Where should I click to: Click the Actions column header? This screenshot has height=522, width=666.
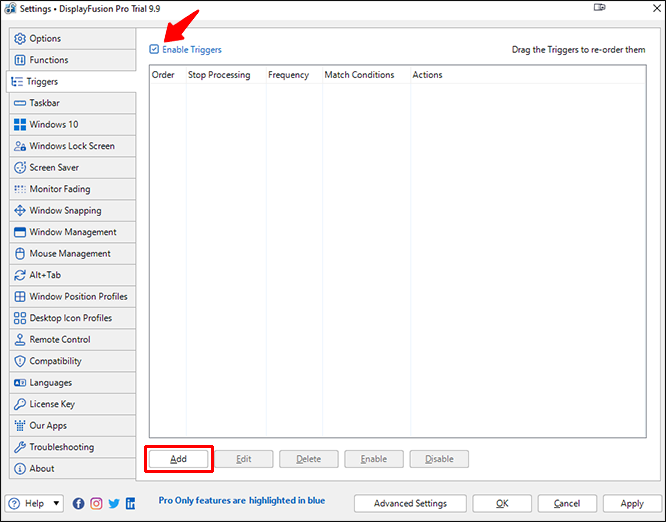(528, 75)
